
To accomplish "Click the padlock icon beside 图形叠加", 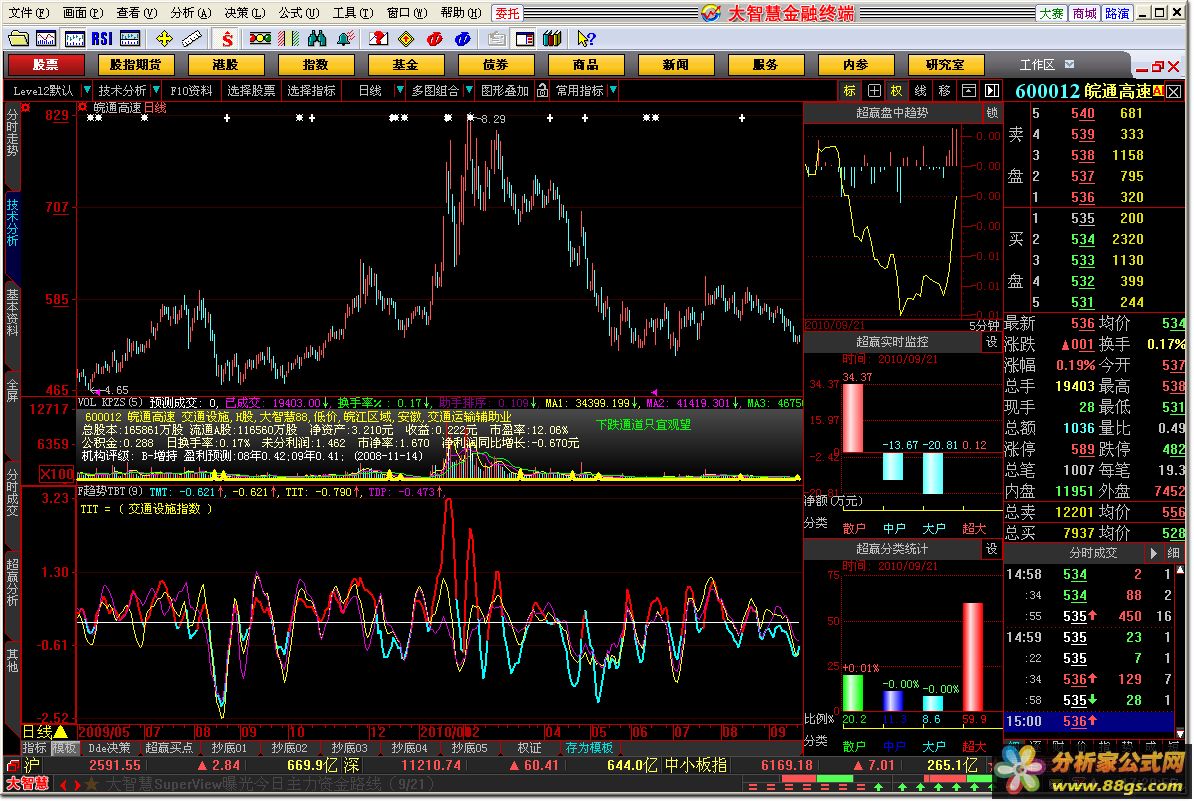I will (542, 91).
